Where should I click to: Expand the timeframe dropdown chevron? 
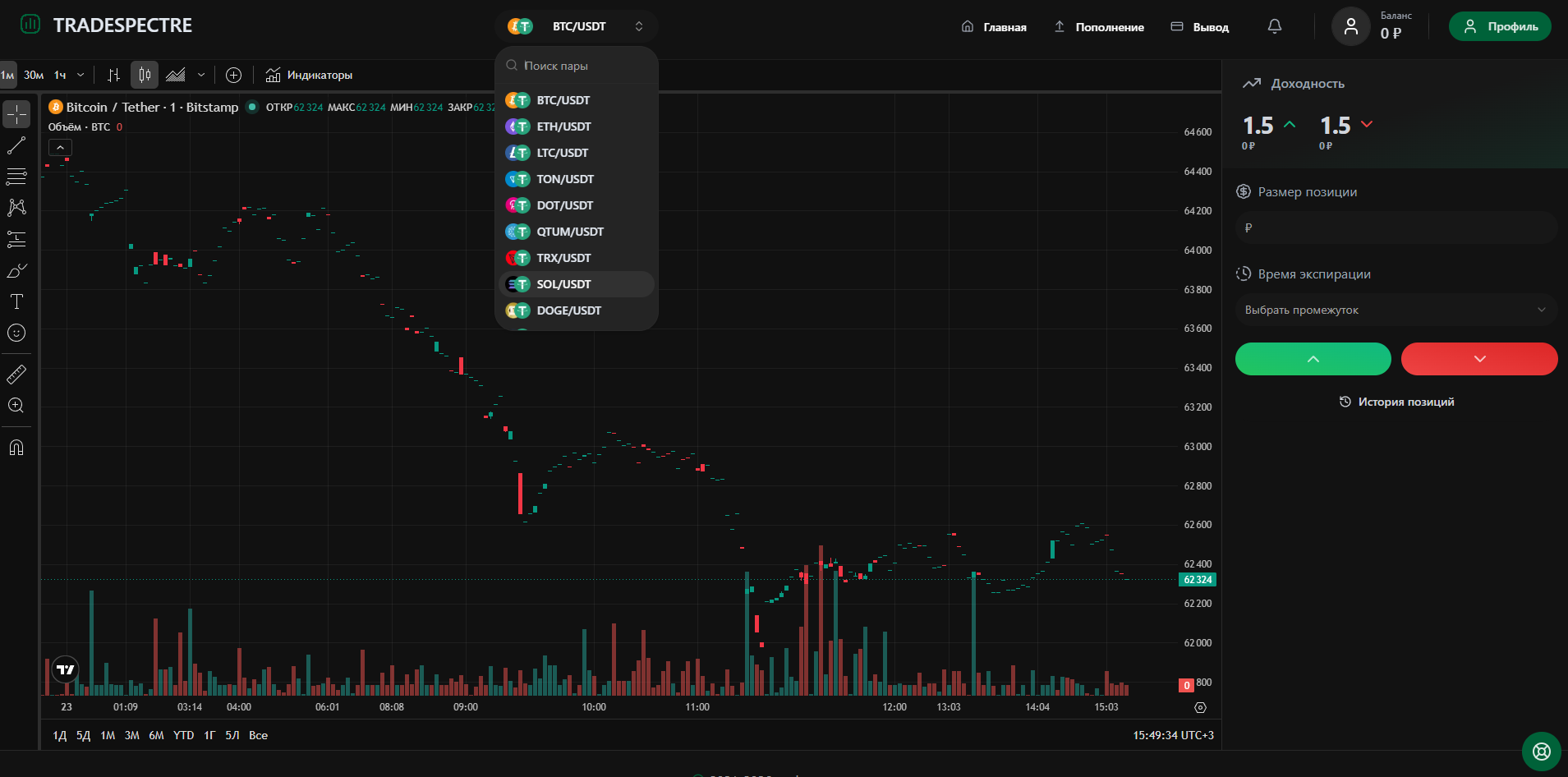[80, 75]
